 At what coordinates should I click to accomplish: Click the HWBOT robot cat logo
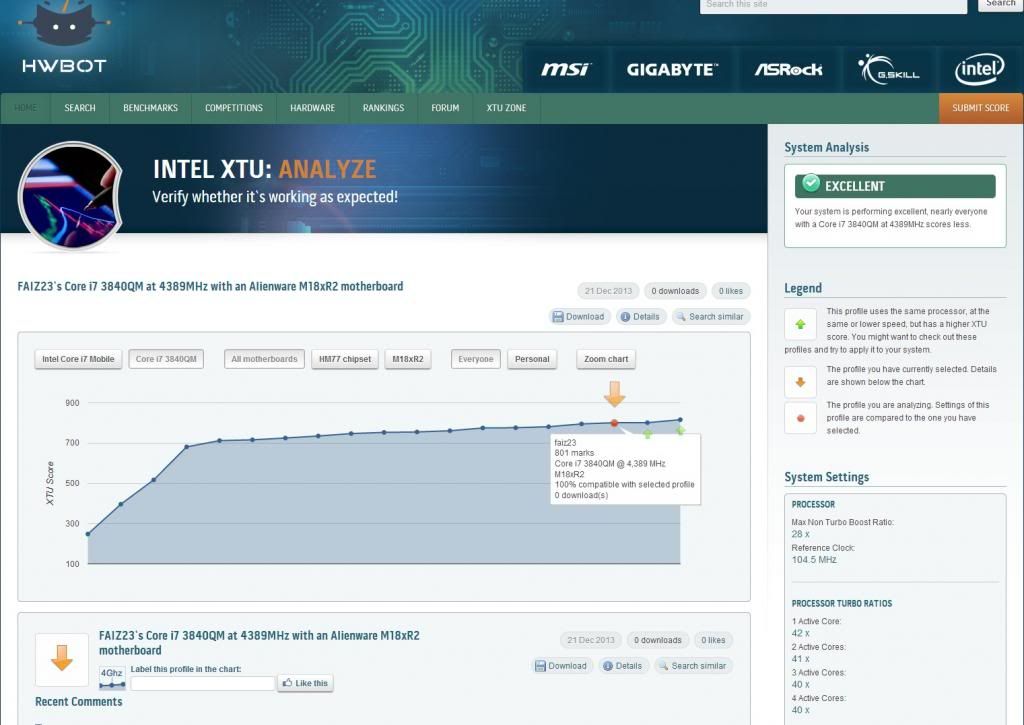click(x=64, y=24)
